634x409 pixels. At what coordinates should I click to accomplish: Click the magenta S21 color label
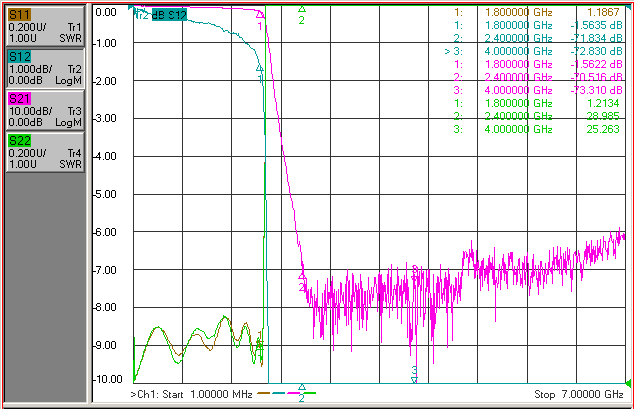coord(19,99)
